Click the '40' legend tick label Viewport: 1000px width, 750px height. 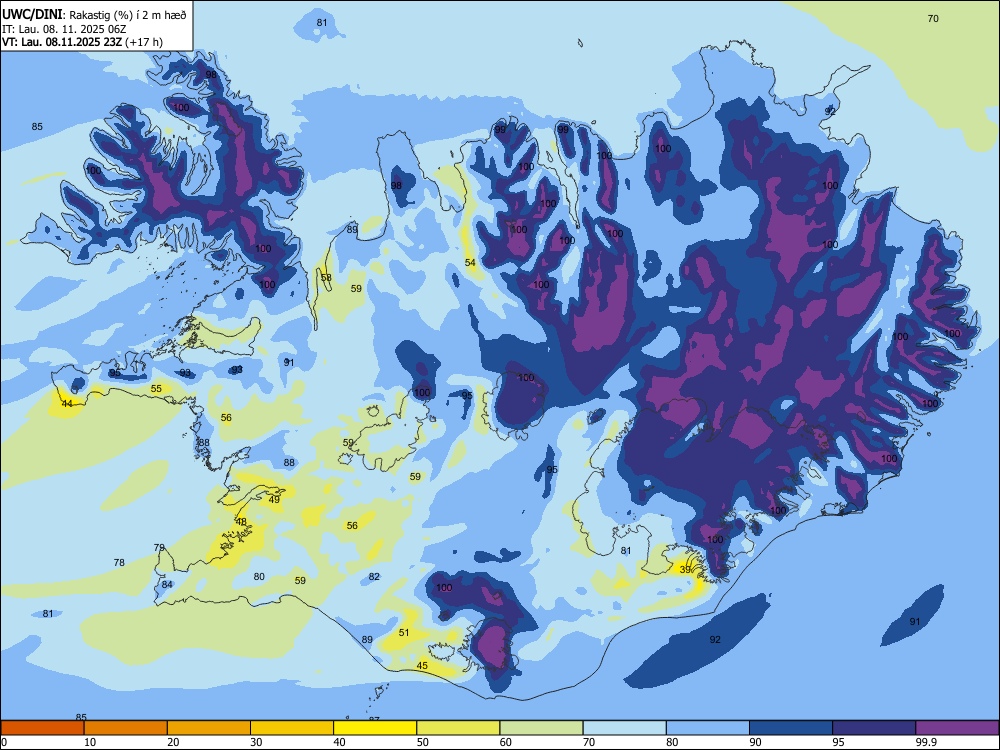pos(339,742)
